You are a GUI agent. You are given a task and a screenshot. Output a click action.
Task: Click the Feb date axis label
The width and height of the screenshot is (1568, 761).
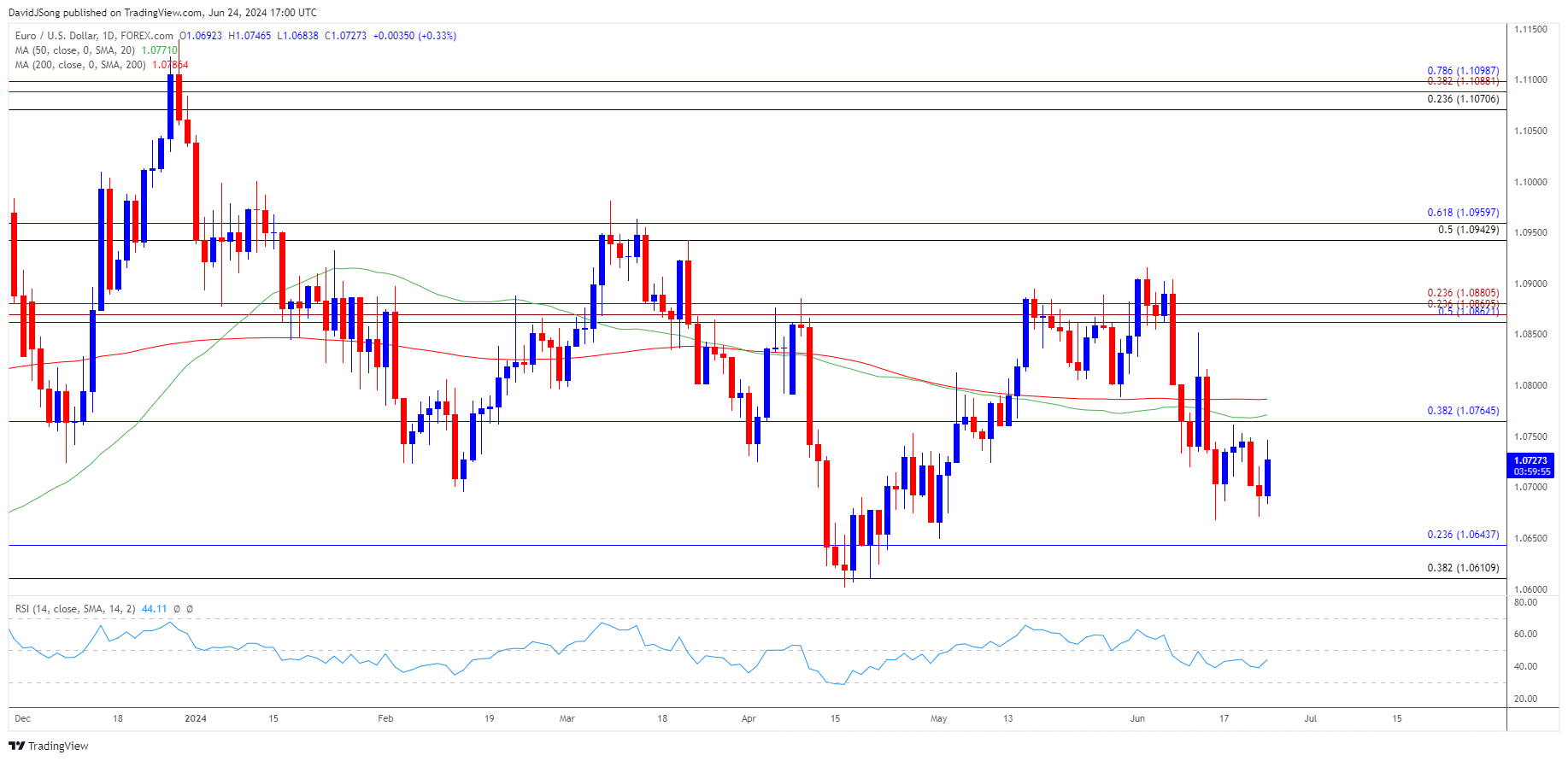tap(385, 718)
